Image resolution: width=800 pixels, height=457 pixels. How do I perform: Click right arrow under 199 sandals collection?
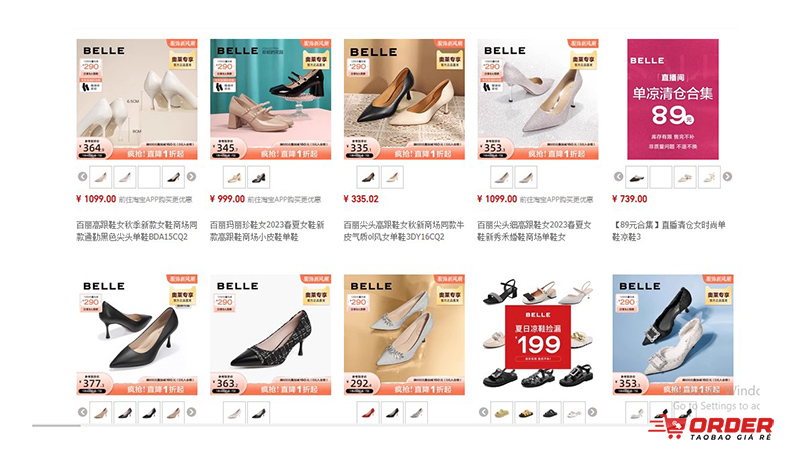coord(592,412)
